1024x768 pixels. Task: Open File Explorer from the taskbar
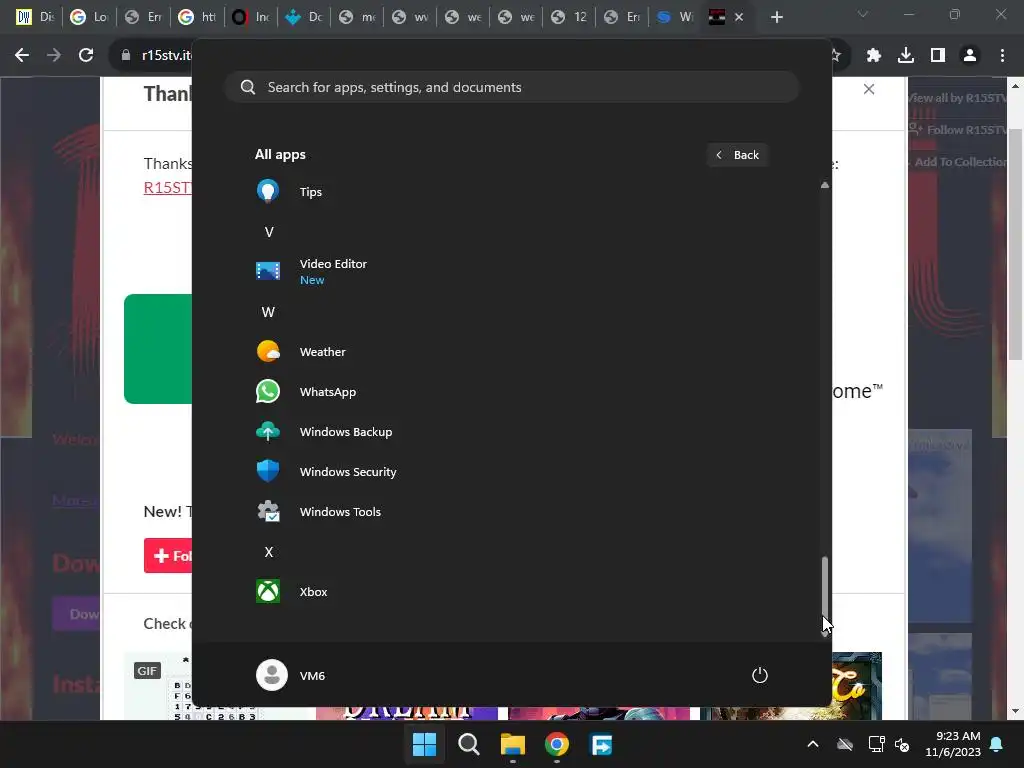point(513,744)
